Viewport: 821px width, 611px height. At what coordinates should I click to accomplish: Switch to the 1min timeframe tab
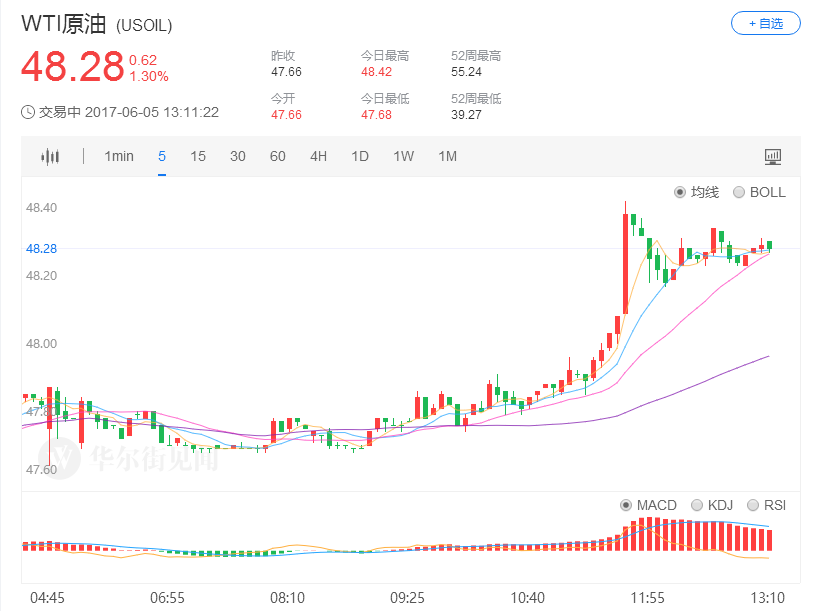click(119, 157)
